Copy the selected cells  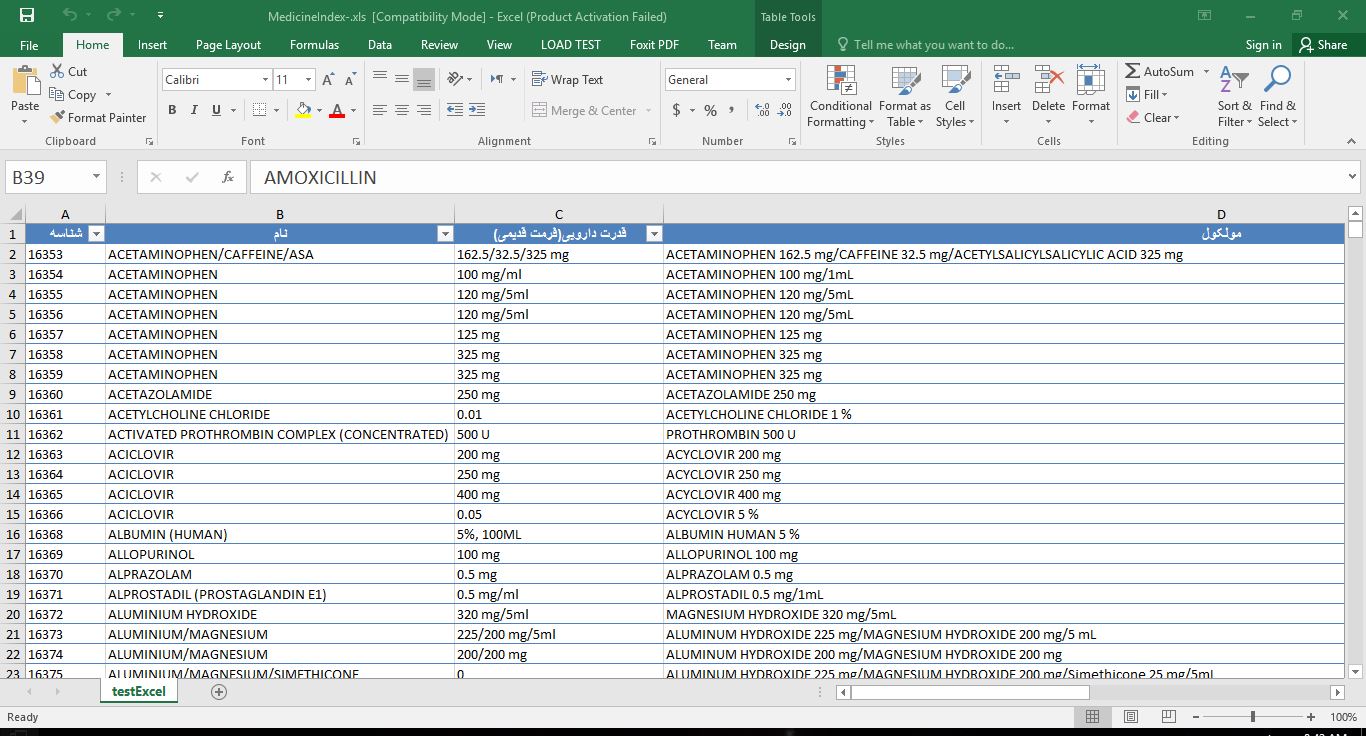pos(72,95)
